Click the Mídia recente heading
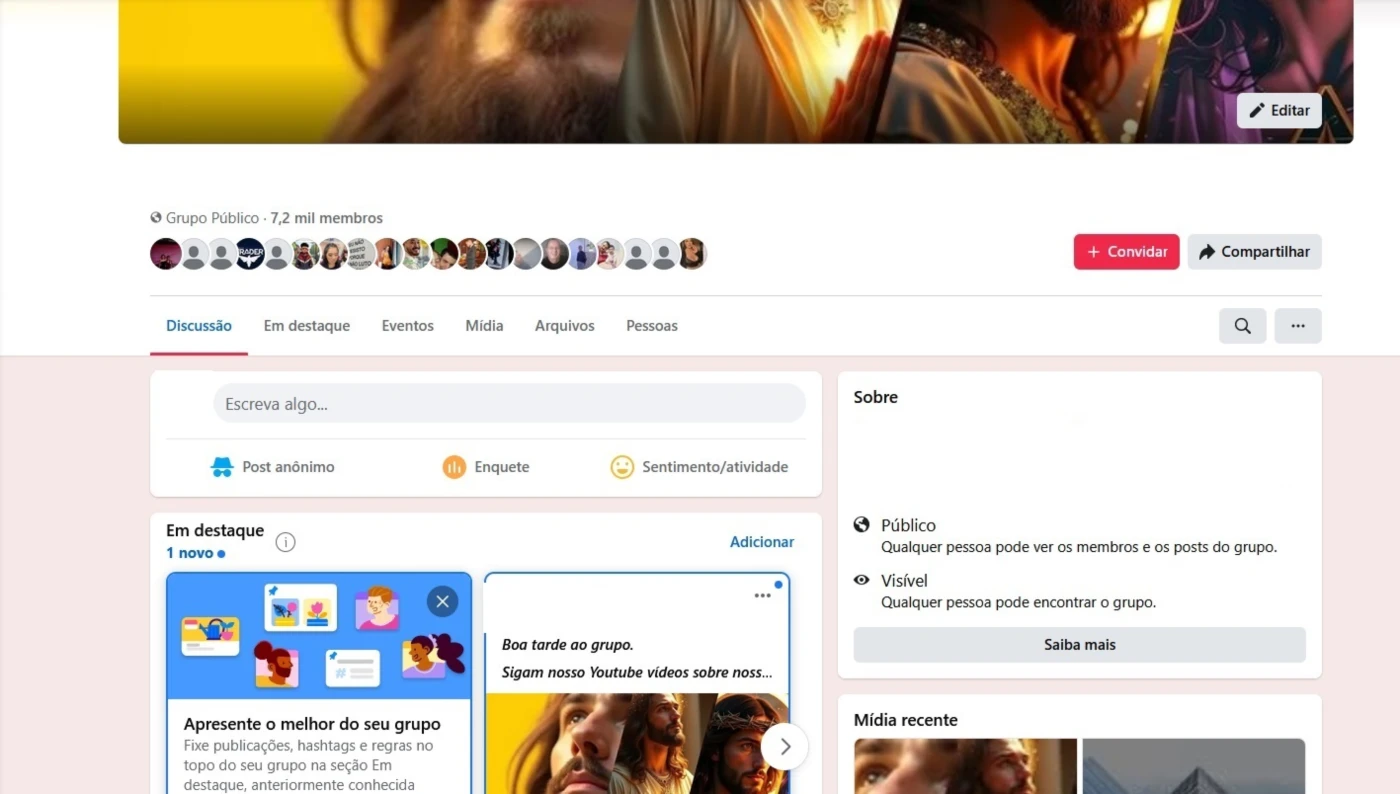Viewport: 1400px width, 794px height. (x=906, y=720)
